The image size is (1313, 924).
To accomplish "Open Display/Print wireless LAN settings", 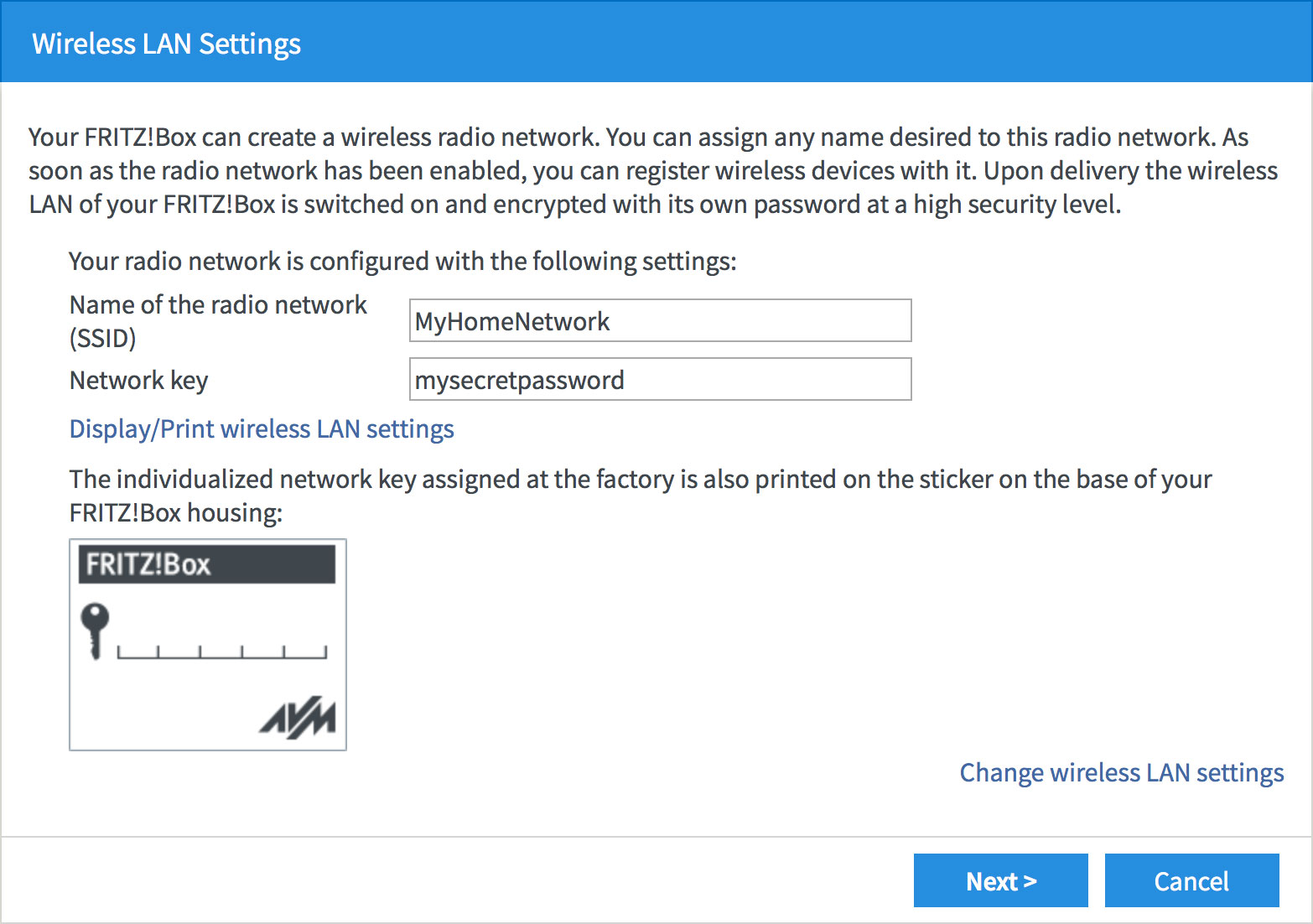I will tap(261, 428).
